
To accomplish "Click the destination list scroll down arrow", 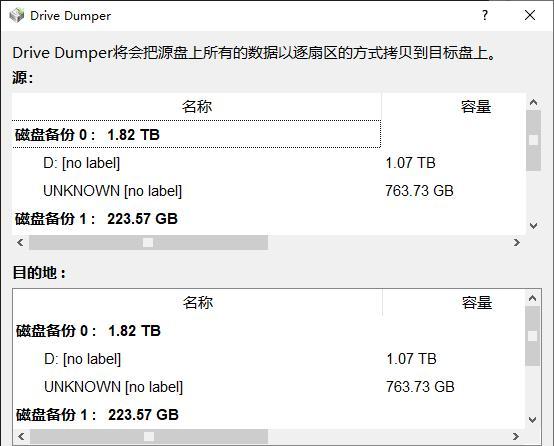I will click(532, 420).
